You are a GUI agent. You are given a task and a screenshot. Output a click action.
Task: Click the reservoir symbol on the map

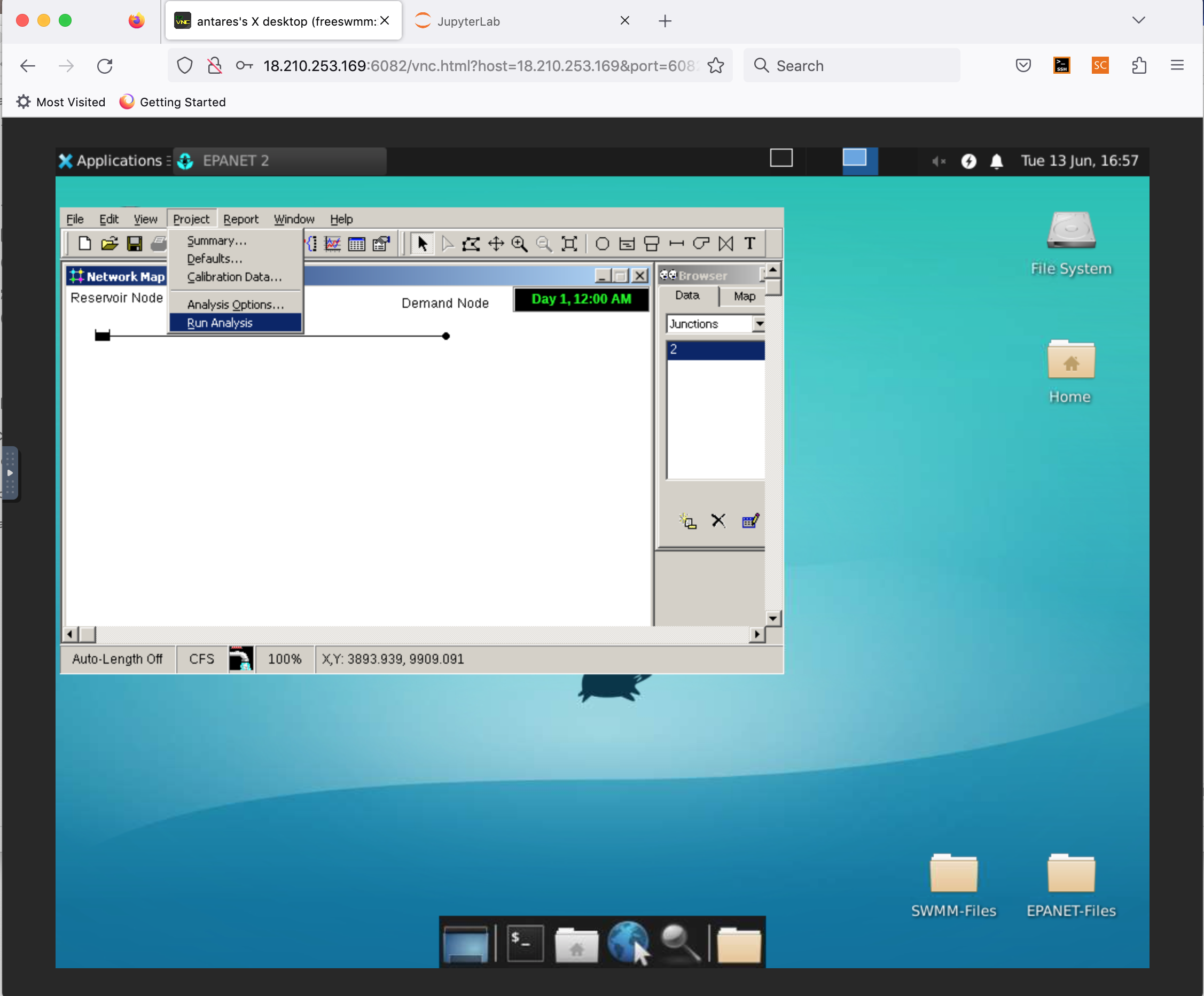[102, 336]
